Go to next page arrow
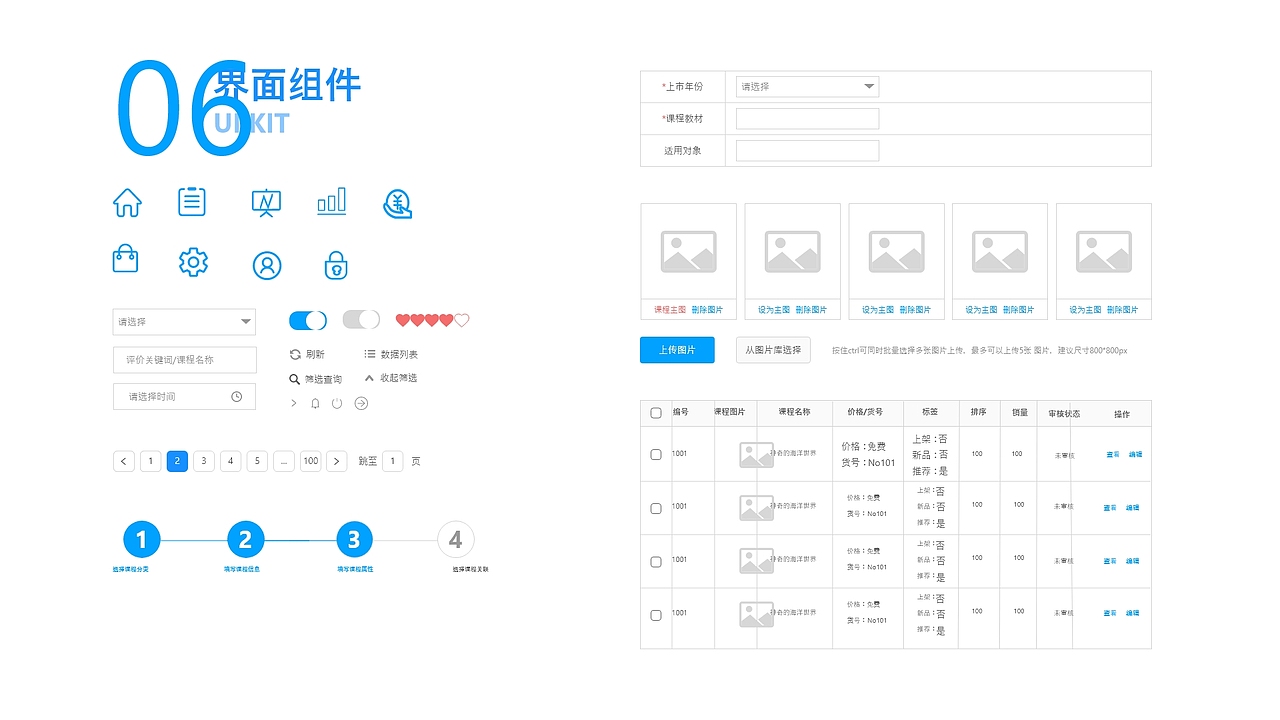Viewport: 1280px width, 720px height. click(x=337, y=461)
